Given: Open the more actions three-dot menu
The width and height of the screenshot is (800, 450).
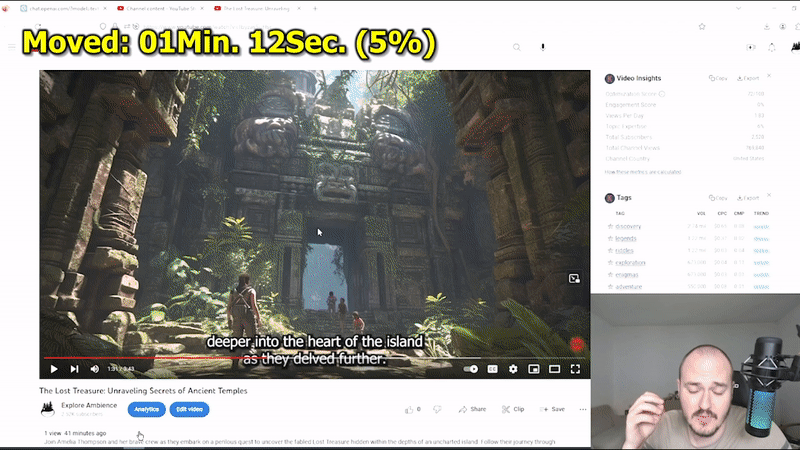Looking at the screenshot, I should (583, 409).
